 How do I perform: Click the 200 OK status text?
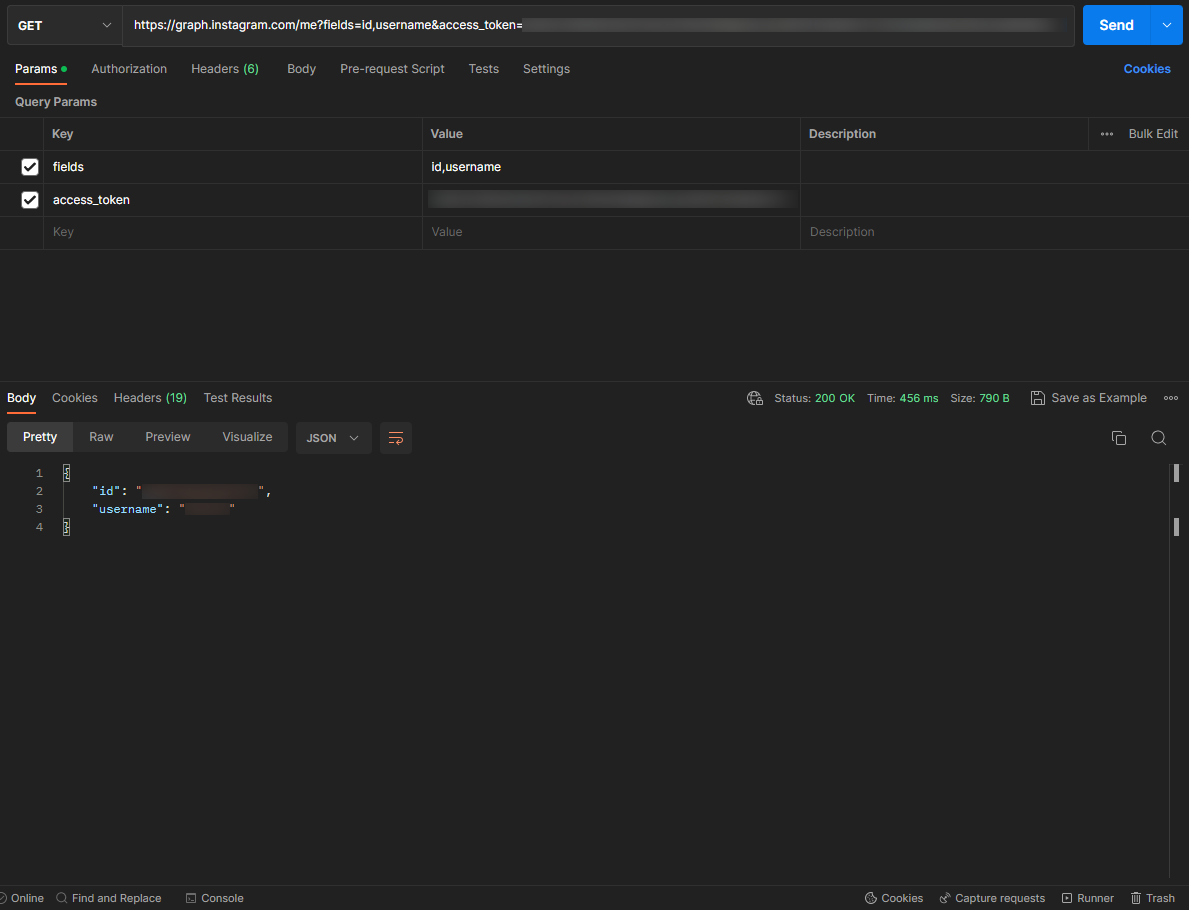(x=834, y=398)
